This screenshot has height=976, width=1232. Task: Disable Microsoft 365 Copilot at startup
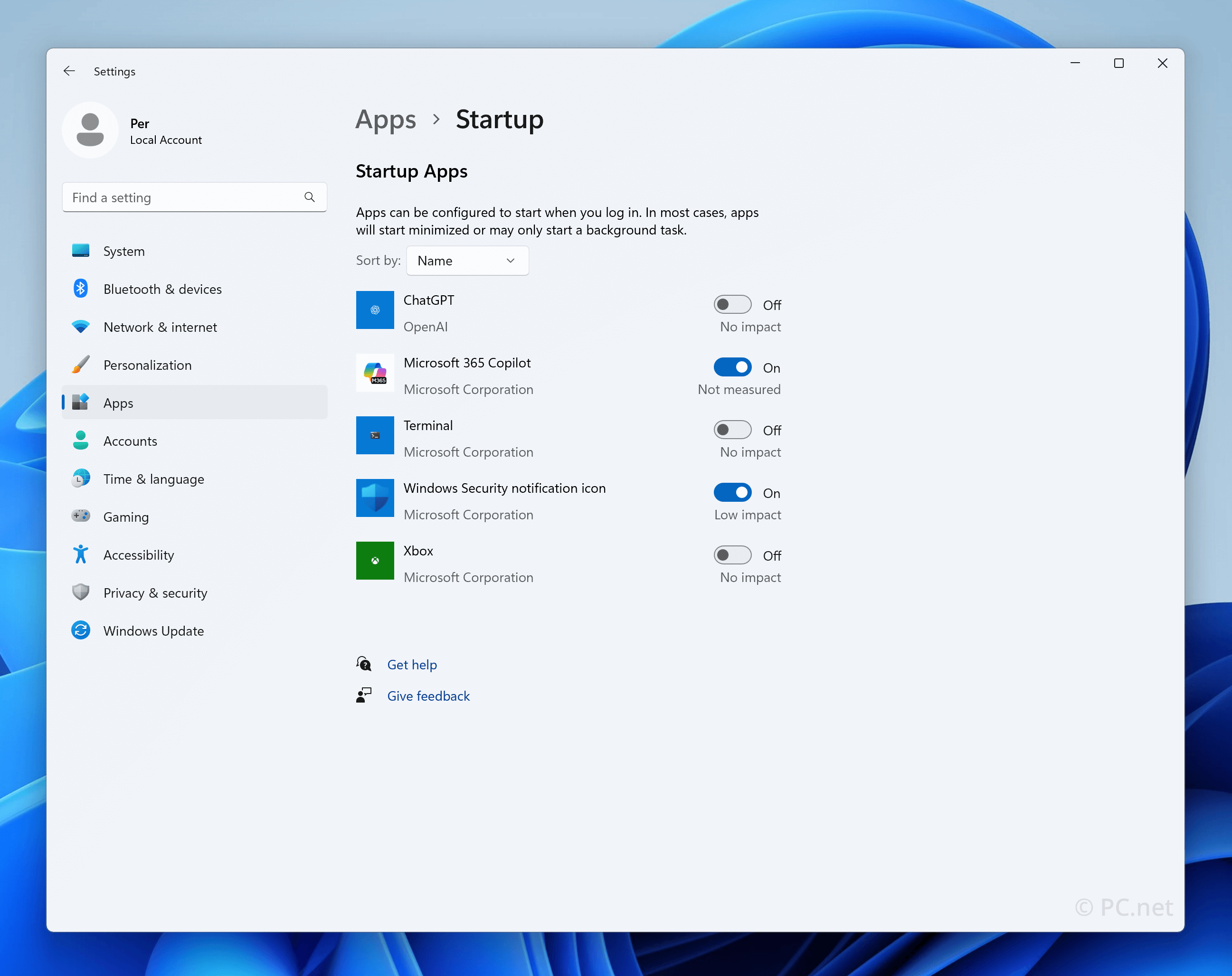[732, 367]
